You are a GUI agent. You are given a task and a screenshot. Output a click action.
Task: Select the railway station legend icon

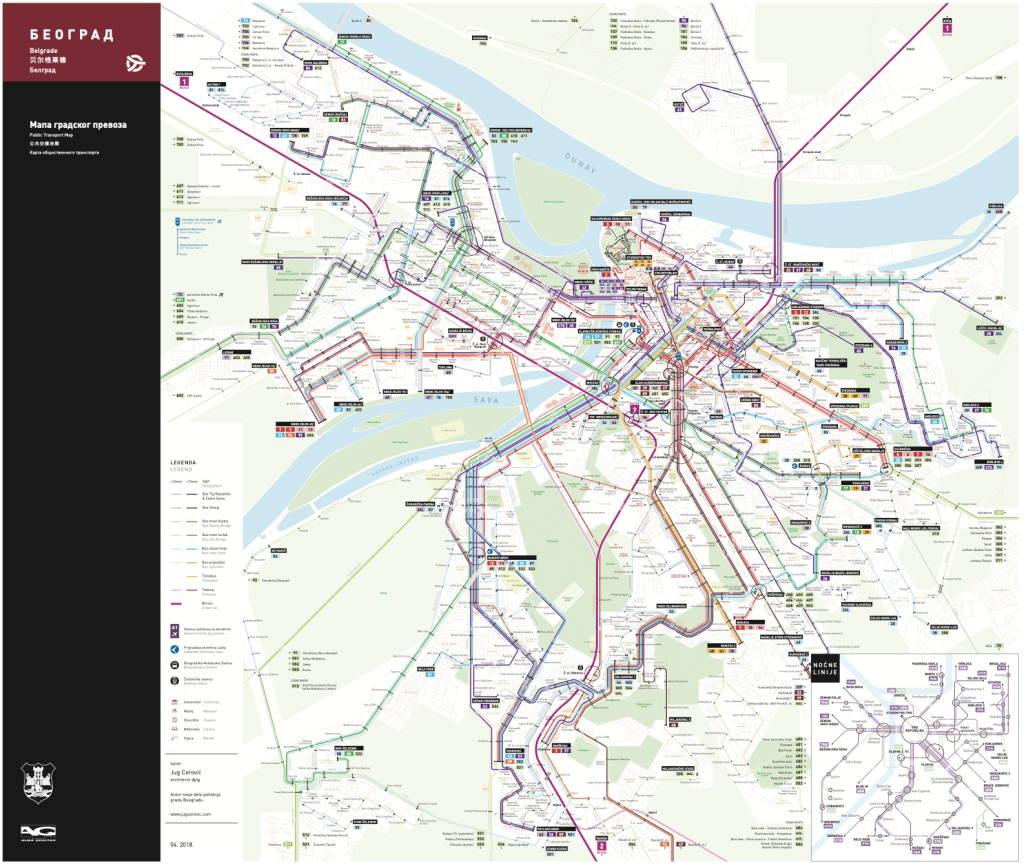tap(175, 681)
